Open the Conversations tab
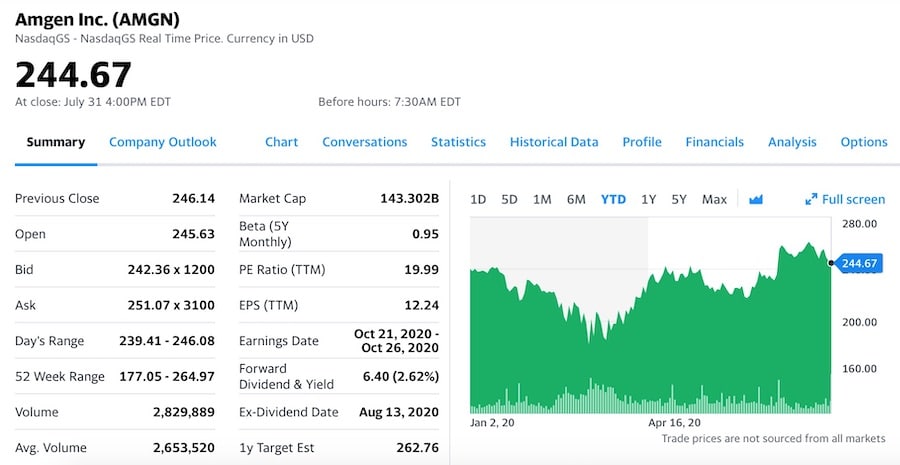The image size is (900, 465). 364,142
